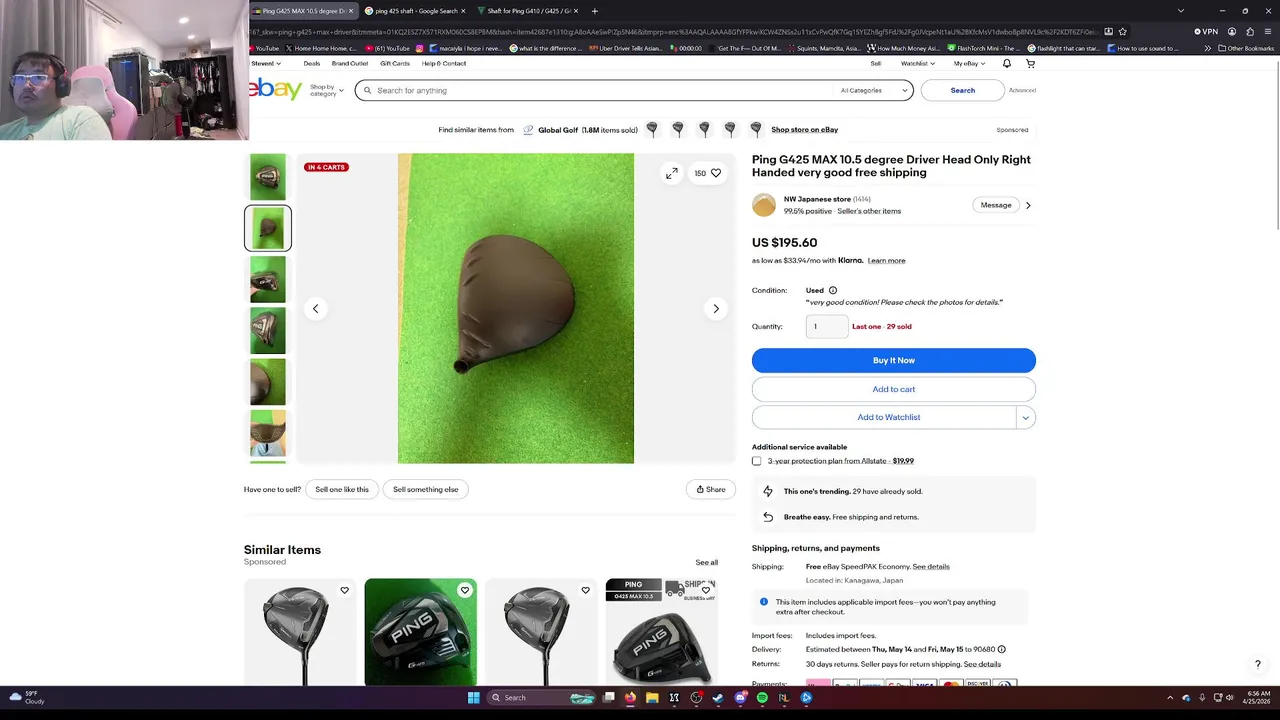Image resolution: width=1280 pixels, height=720 pixels.
Task: Click the Share button
Action: (x=711, y=489)
